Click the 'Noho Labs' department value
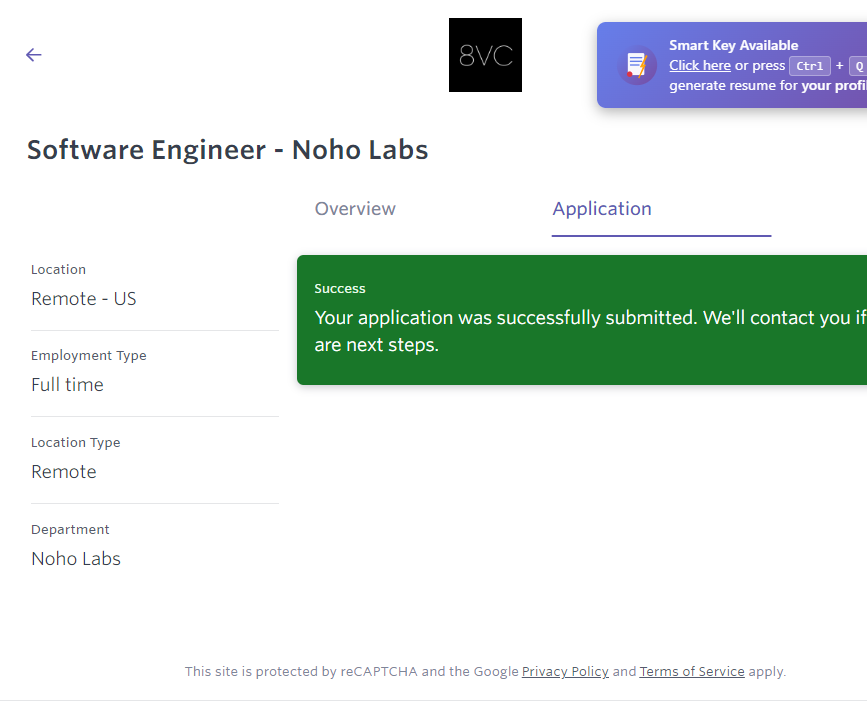Viewport: 867px width, 702px height. [x=76, y=559]
